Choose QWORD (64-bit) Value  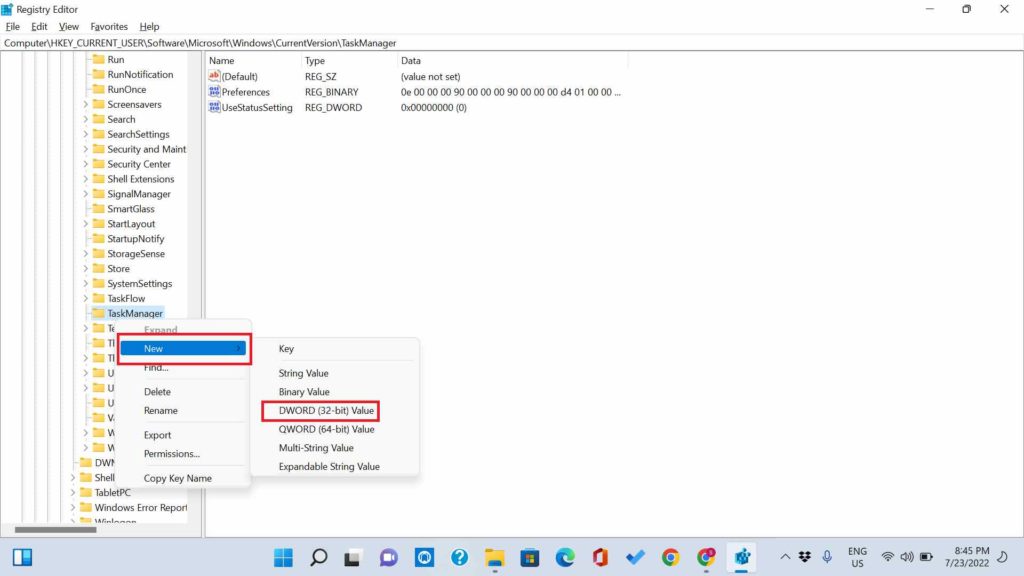click(327, 429)
